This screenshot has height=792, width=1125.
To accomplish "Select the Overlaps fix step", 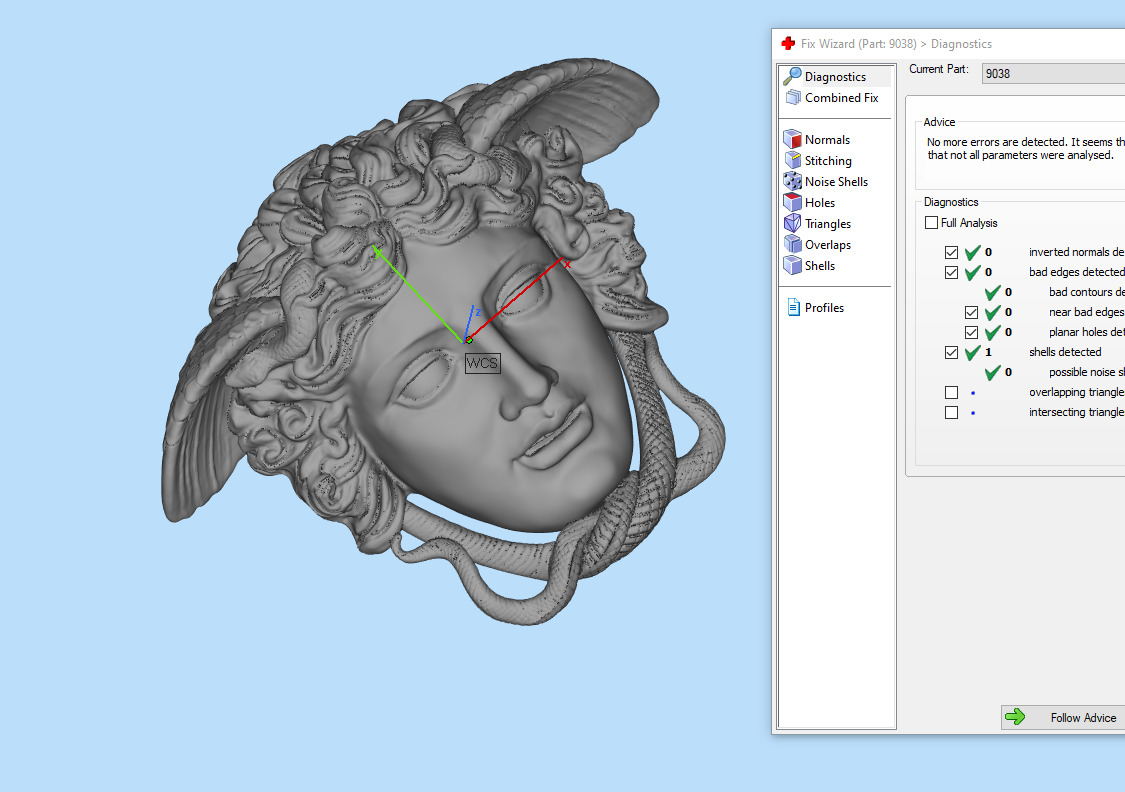I will pyautogui.click(x=817, y=244).
